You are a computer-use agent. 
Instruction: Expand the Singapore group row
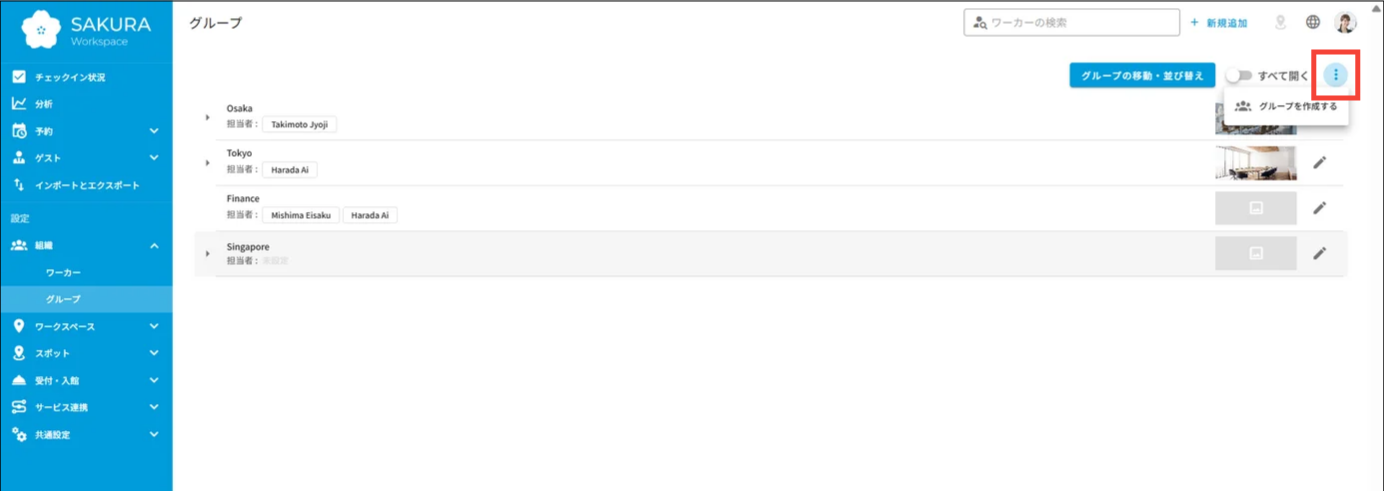tap(208, 253)
